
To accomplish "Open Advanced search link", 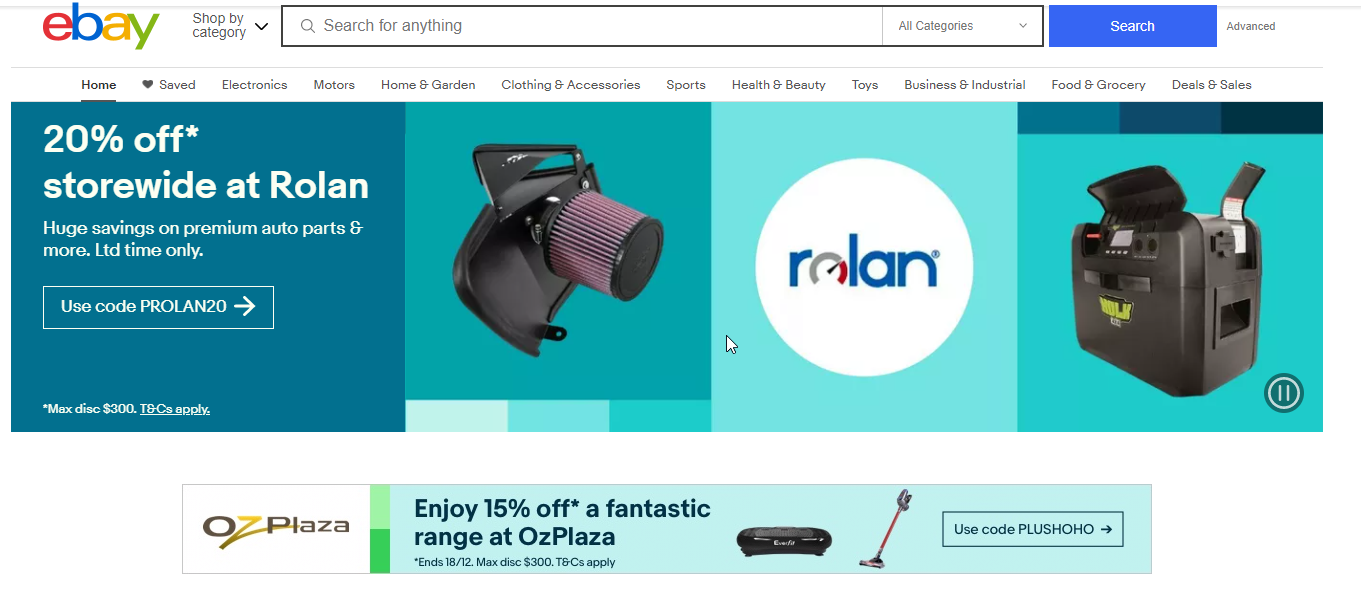I will [x=1251, y=27].
